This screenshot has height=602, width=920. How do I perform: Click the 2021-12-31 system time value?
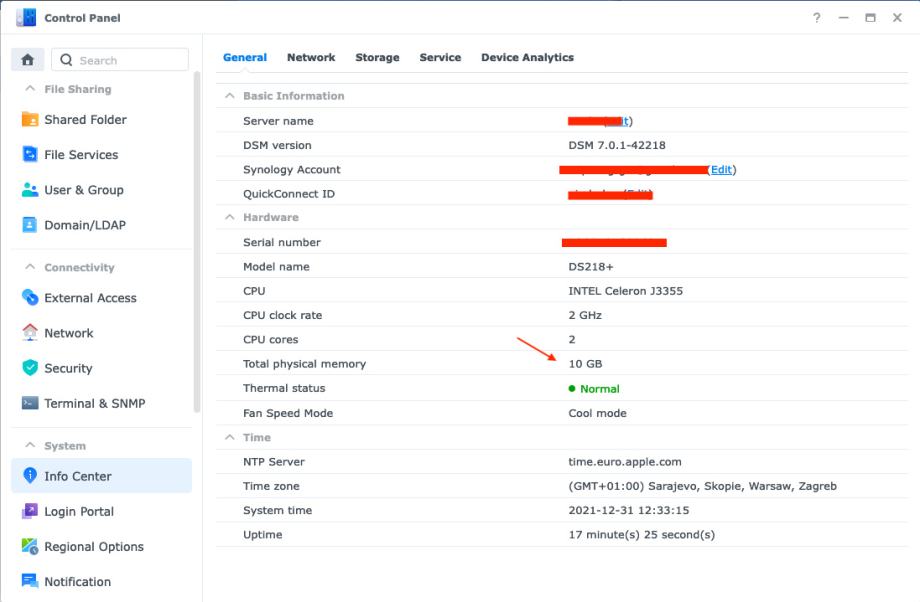(x=628, y=510)
